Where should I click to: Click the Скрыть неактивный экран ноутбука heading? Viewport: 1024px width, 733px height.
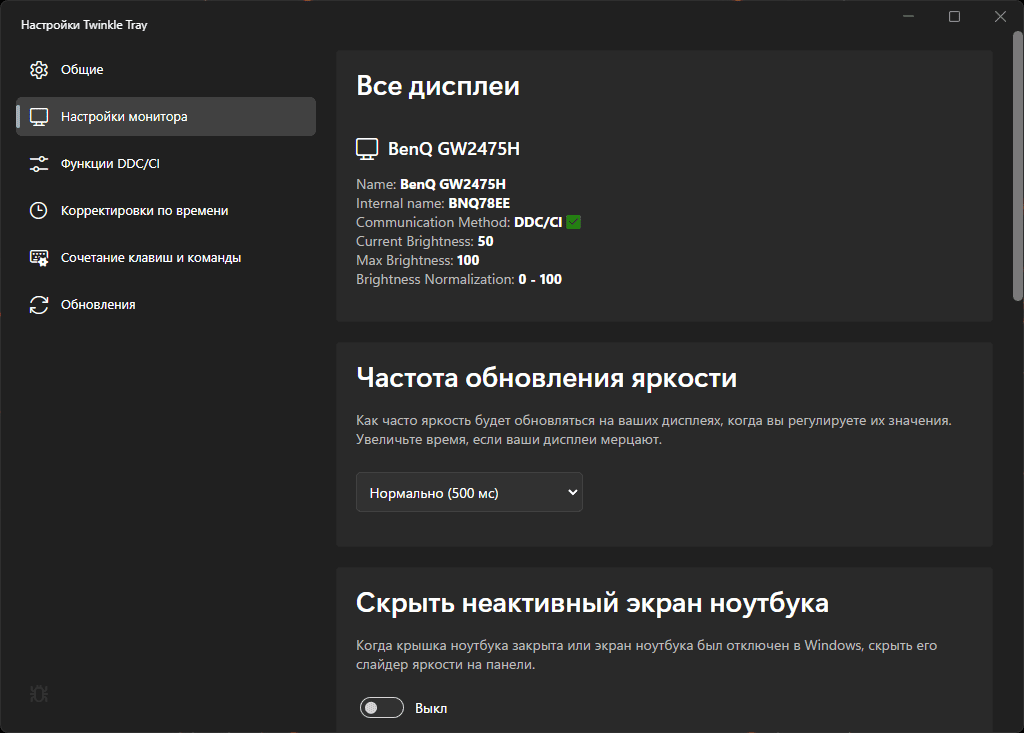point(592,602)
